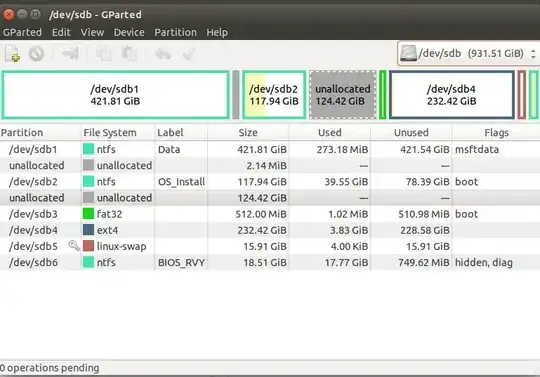Select the thin gray unallocated block after sdb1

(236, 95)
